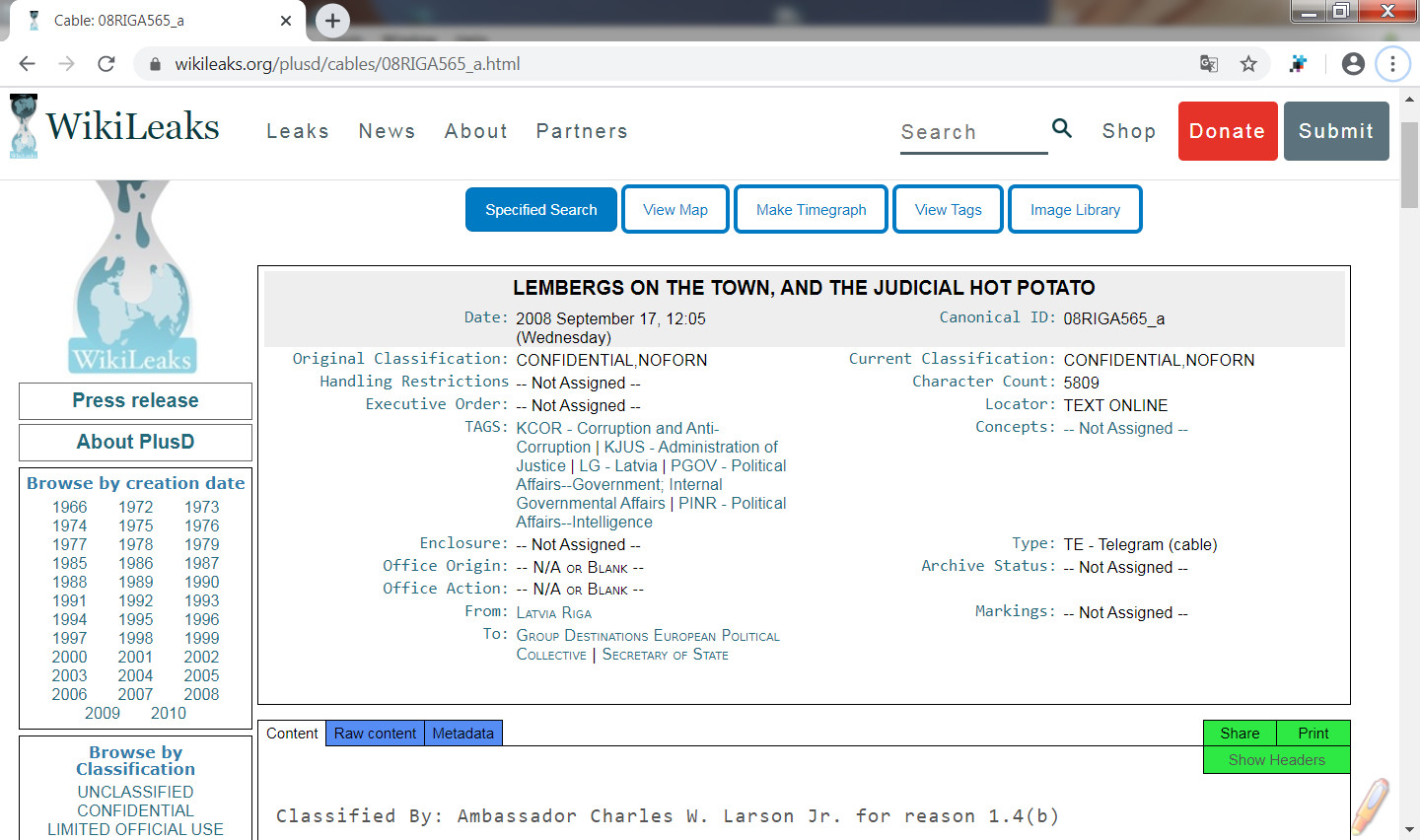Screen dimensions: 1420x840
Task: Open the News menu item
Action: pyautogui.click(x=387, y=131)
